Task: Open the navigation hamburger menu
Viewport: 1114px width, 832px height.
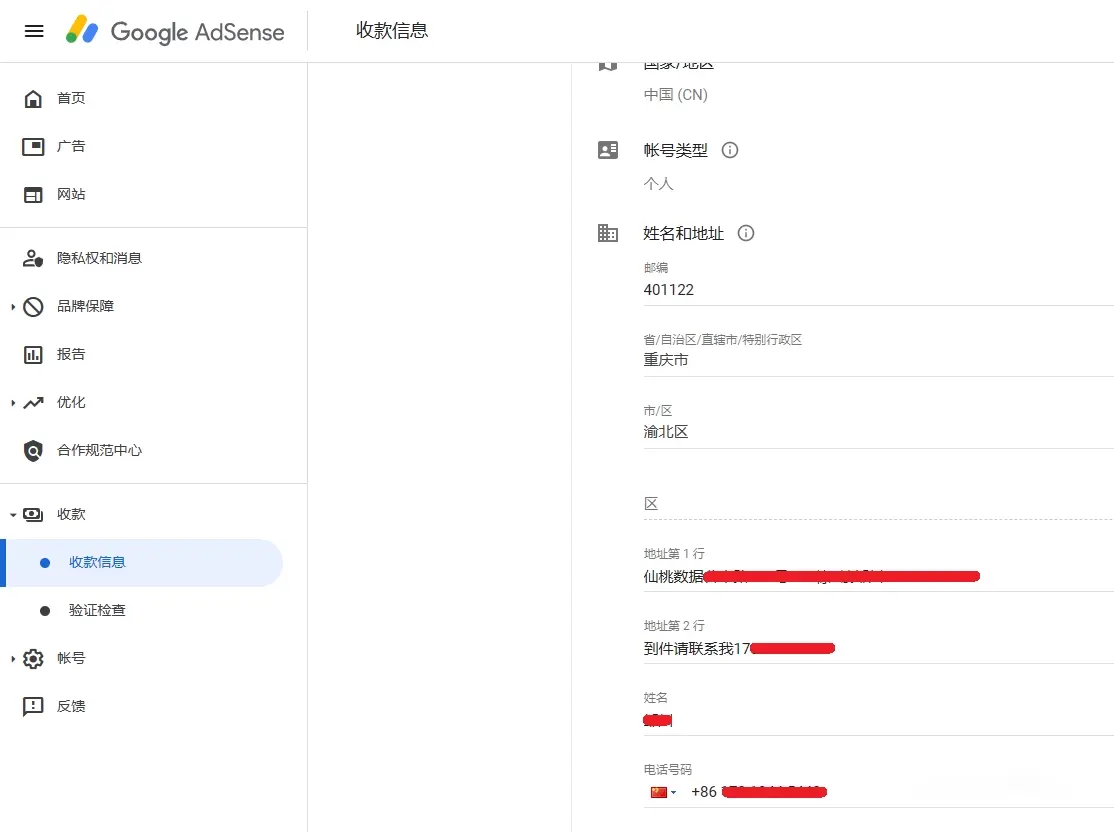Action: pyautogui.click(x=34, y=31)
